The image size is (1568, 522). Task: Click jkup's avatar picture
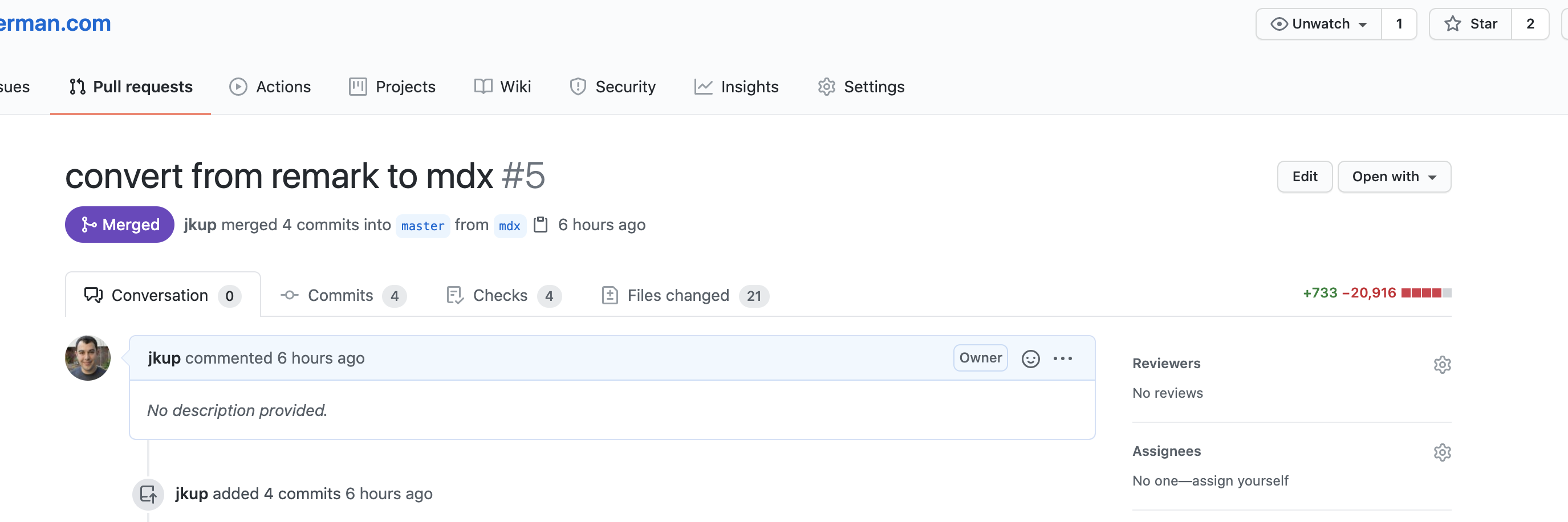[88, 358]
